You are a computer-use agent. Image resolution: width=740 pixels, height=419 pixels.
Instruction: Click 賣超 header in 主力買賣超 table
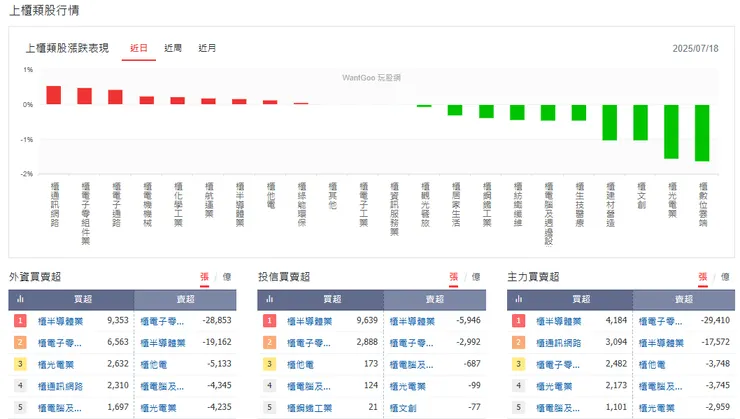tap(684, 299)
